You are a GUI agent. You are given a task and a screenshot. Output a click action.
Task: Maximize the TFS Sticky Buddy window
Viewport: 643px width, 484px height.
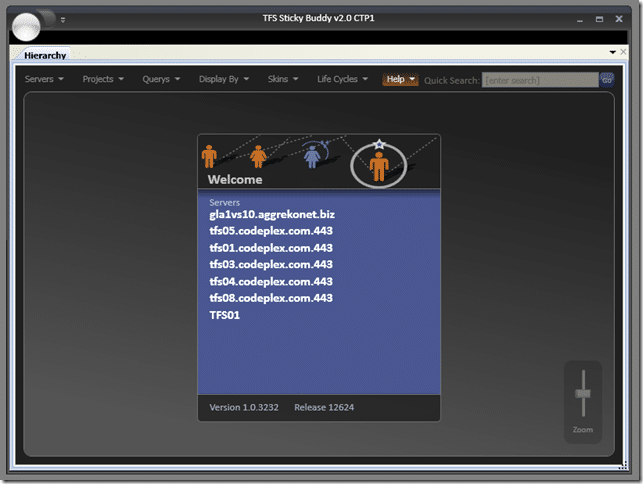pyautogui.click(x=599, y=19)
